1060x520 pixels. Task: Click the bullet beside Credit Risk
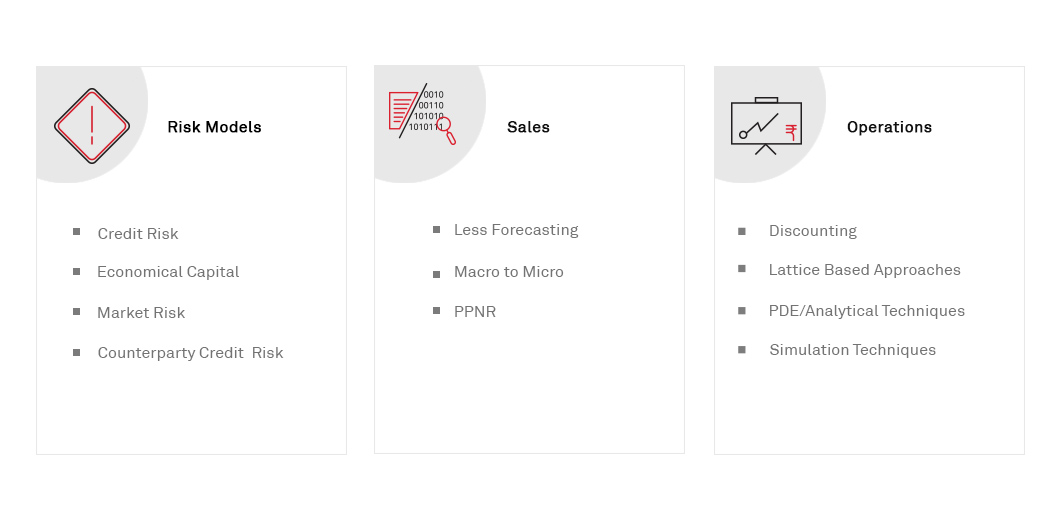(x=77, y=232)
